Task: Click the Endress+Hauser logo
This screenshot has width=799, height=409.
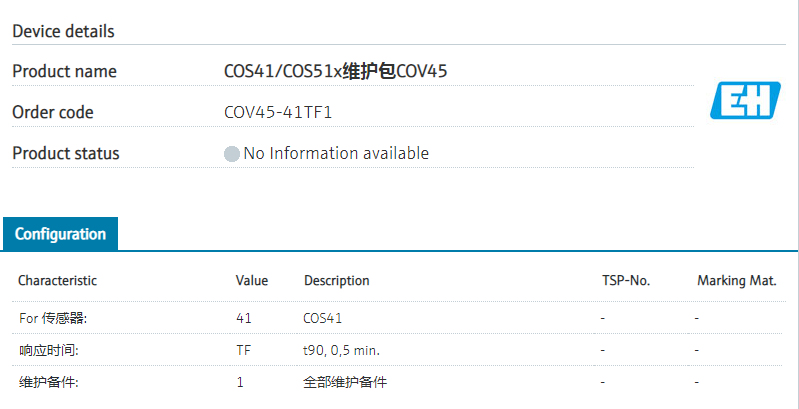Action: pos(745,100)
